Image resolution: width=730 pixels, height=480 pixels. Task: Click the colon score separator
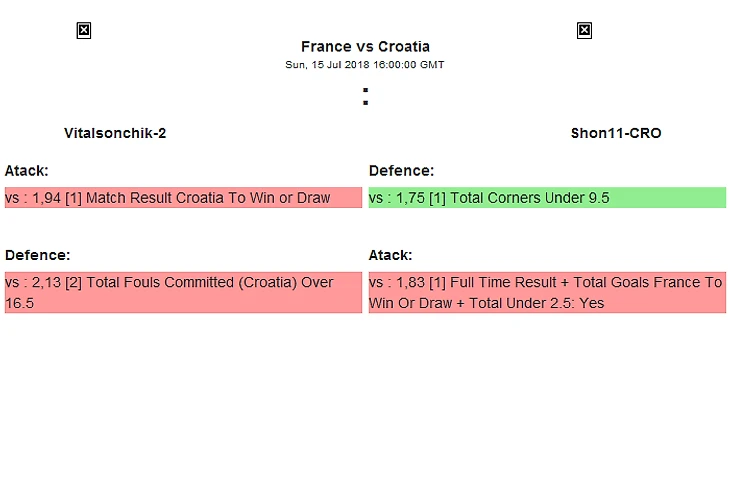click(x=365, y=97)
